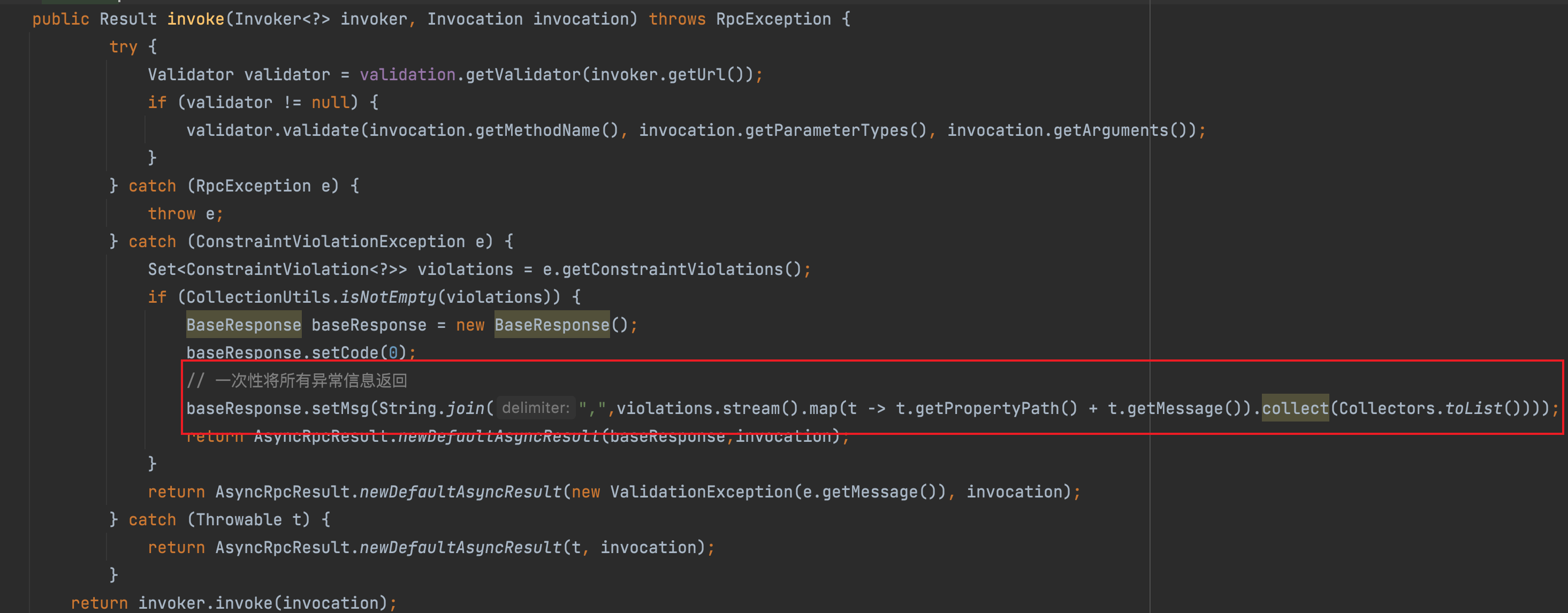The image size is (1568, 613).
Task: Click 'Set<ConstraintViolation<?>>' type
Action: coord(278,270)
